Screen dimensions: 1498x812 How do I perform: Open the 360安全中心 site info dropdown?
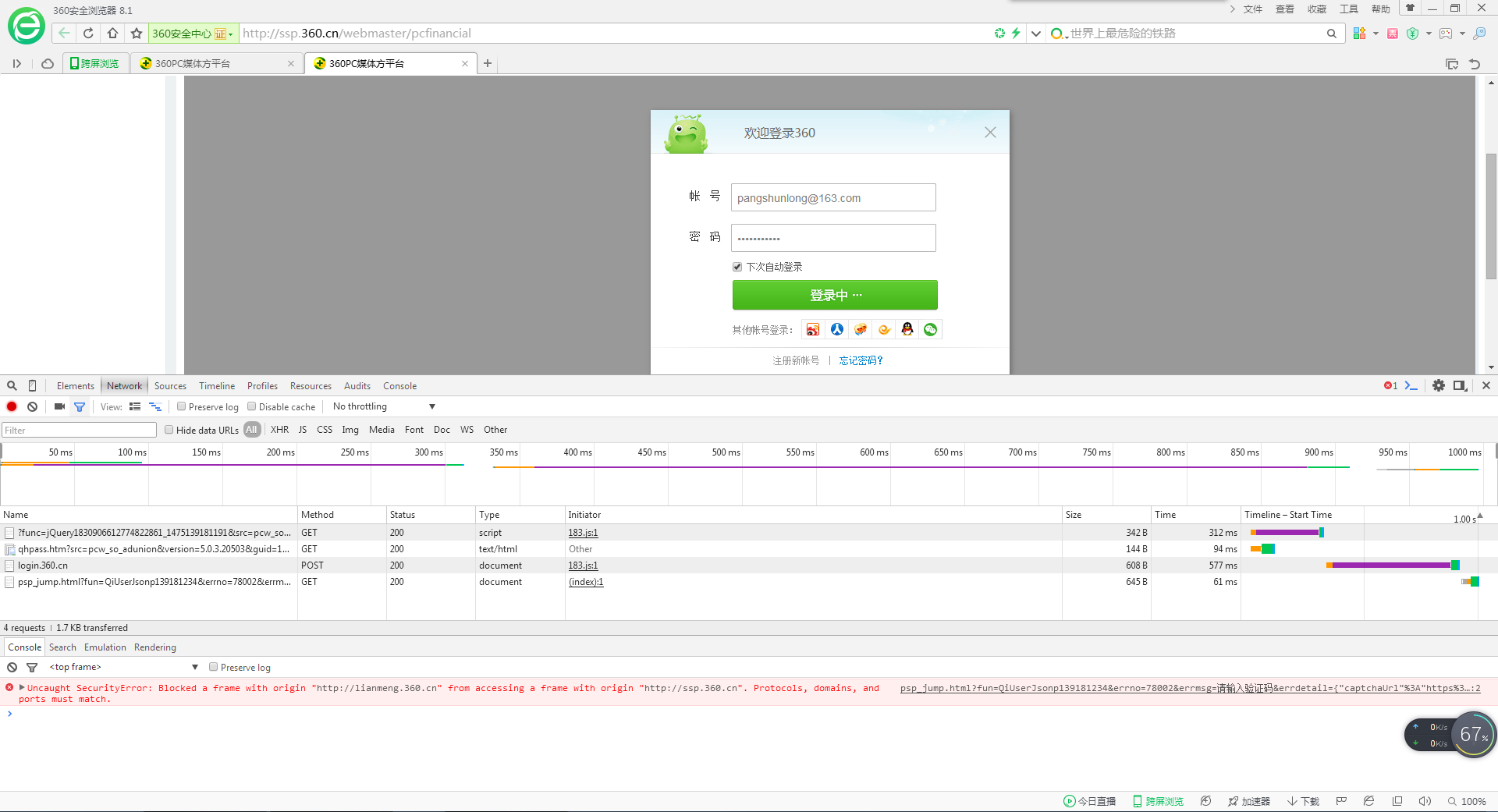[192, 34]
